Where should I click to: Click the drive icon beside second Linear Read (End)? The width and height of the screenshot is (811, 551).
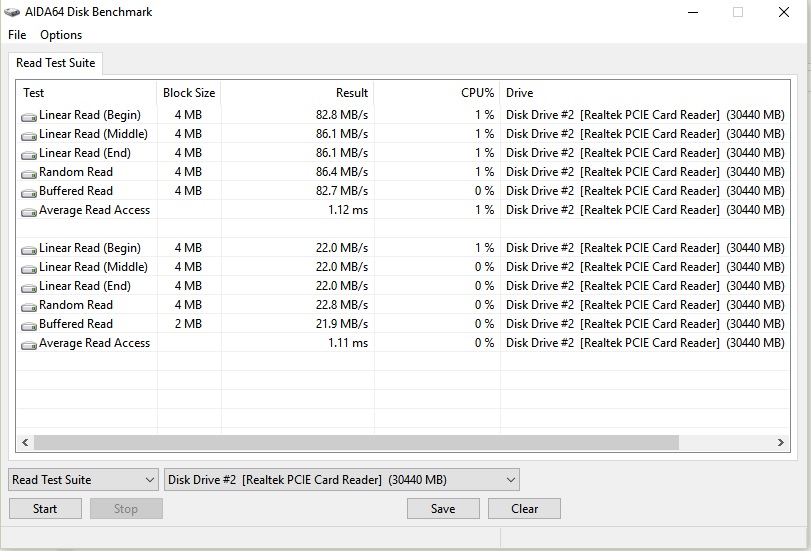click(x=29, y=287)
